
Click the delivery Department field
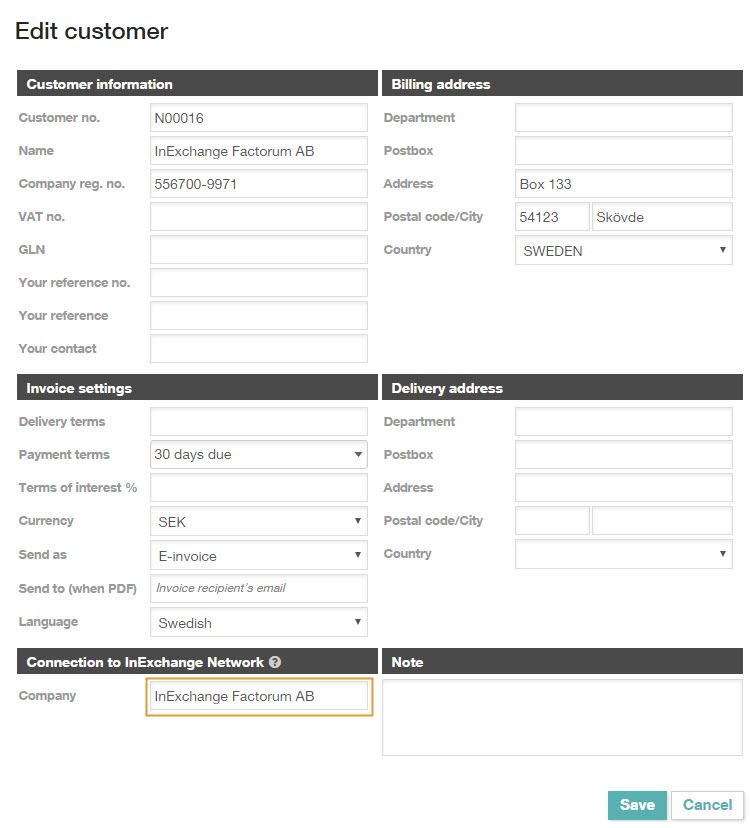pos(623,421)
